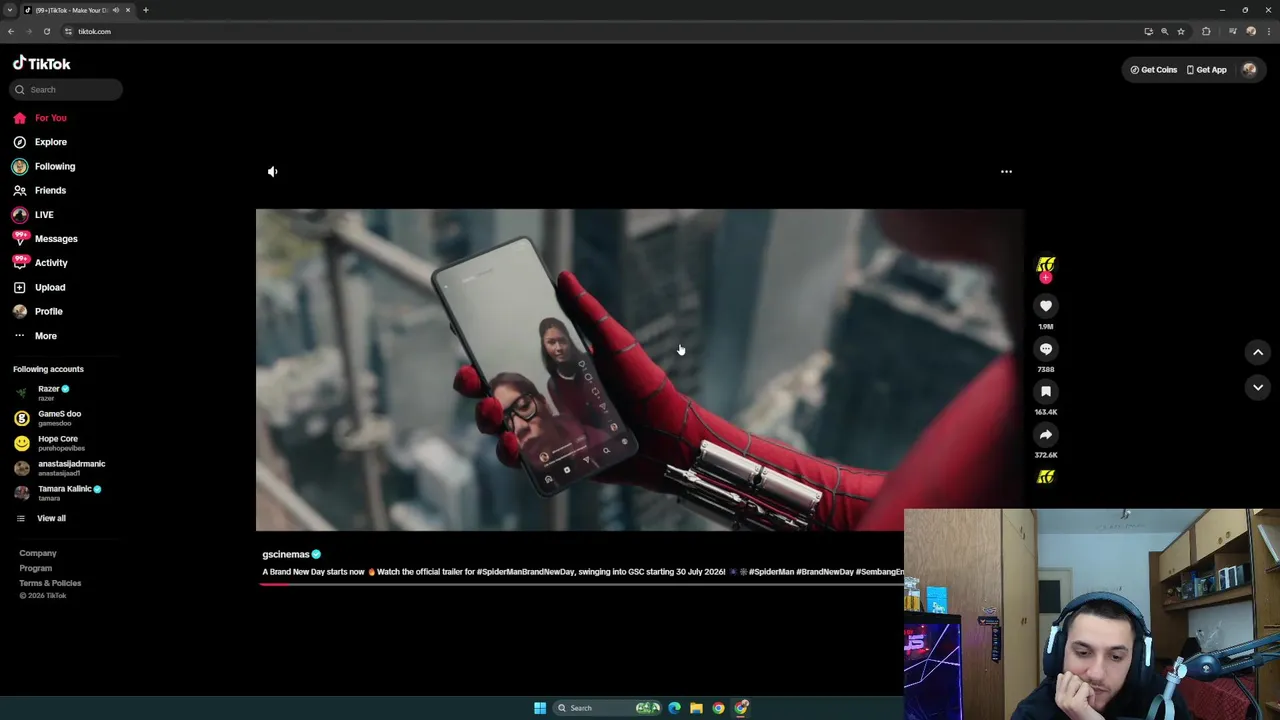Open the zoom level icon
This screenshot has height=720, width=1280.
[x=1164, y=31]
